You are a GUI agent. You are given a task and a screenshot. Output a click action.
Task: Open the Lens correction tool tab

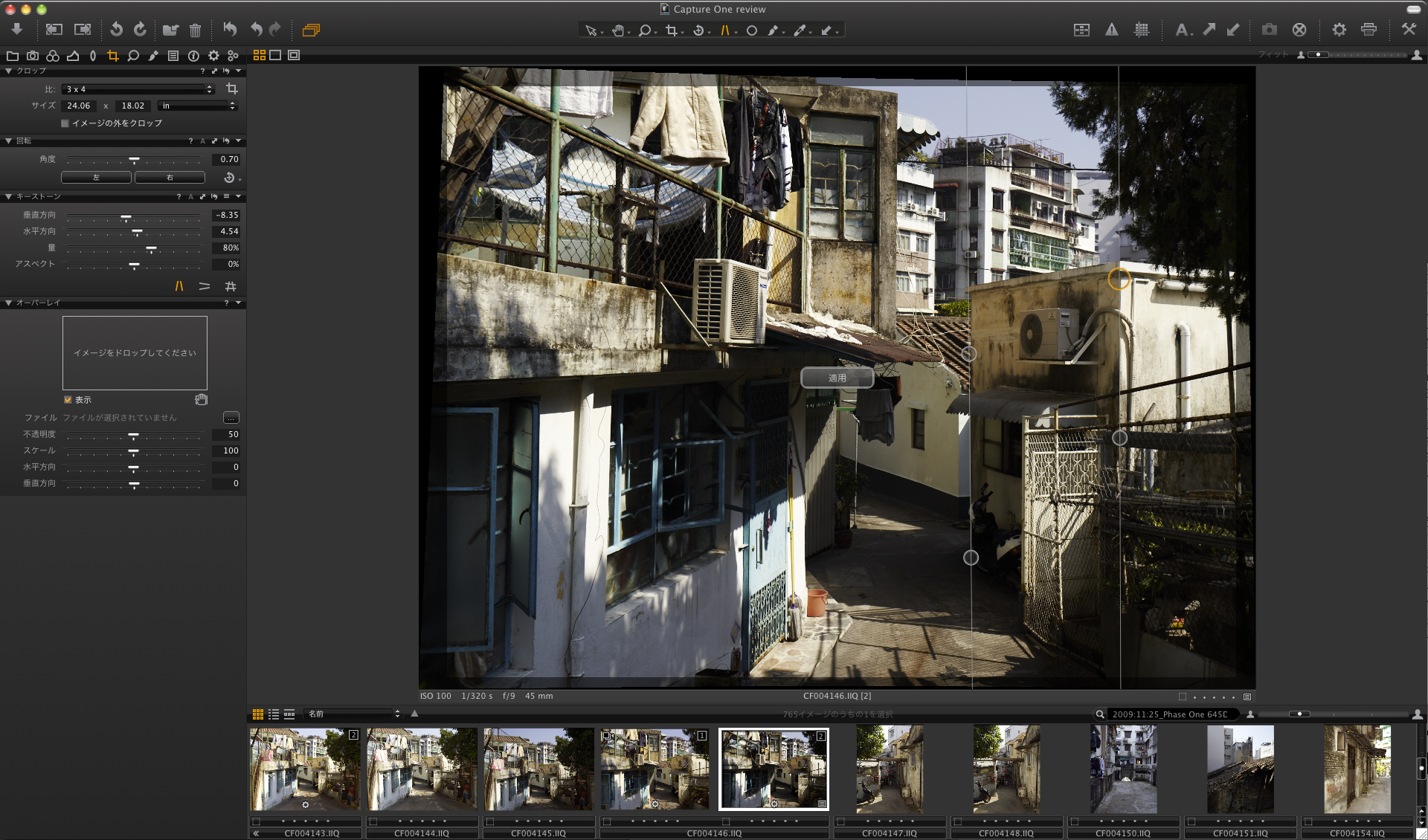tap(93, 56)
